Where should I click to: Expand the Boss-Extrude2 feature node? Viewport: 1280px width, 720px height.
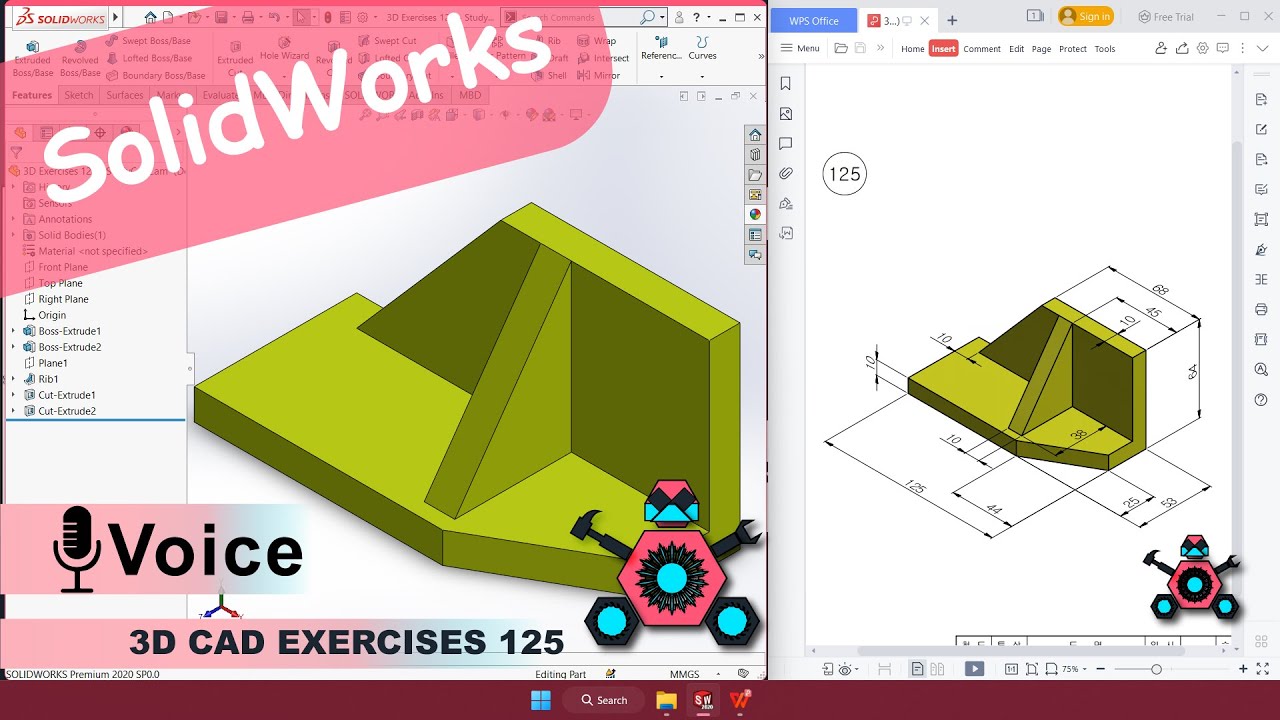coord(13,347)
